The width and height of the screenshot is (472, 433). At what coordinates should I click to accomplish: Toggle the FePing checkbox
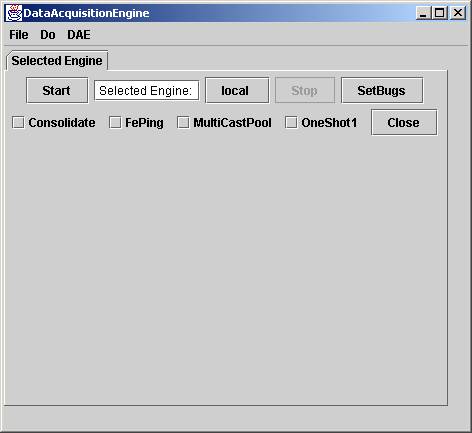point(115,122)
